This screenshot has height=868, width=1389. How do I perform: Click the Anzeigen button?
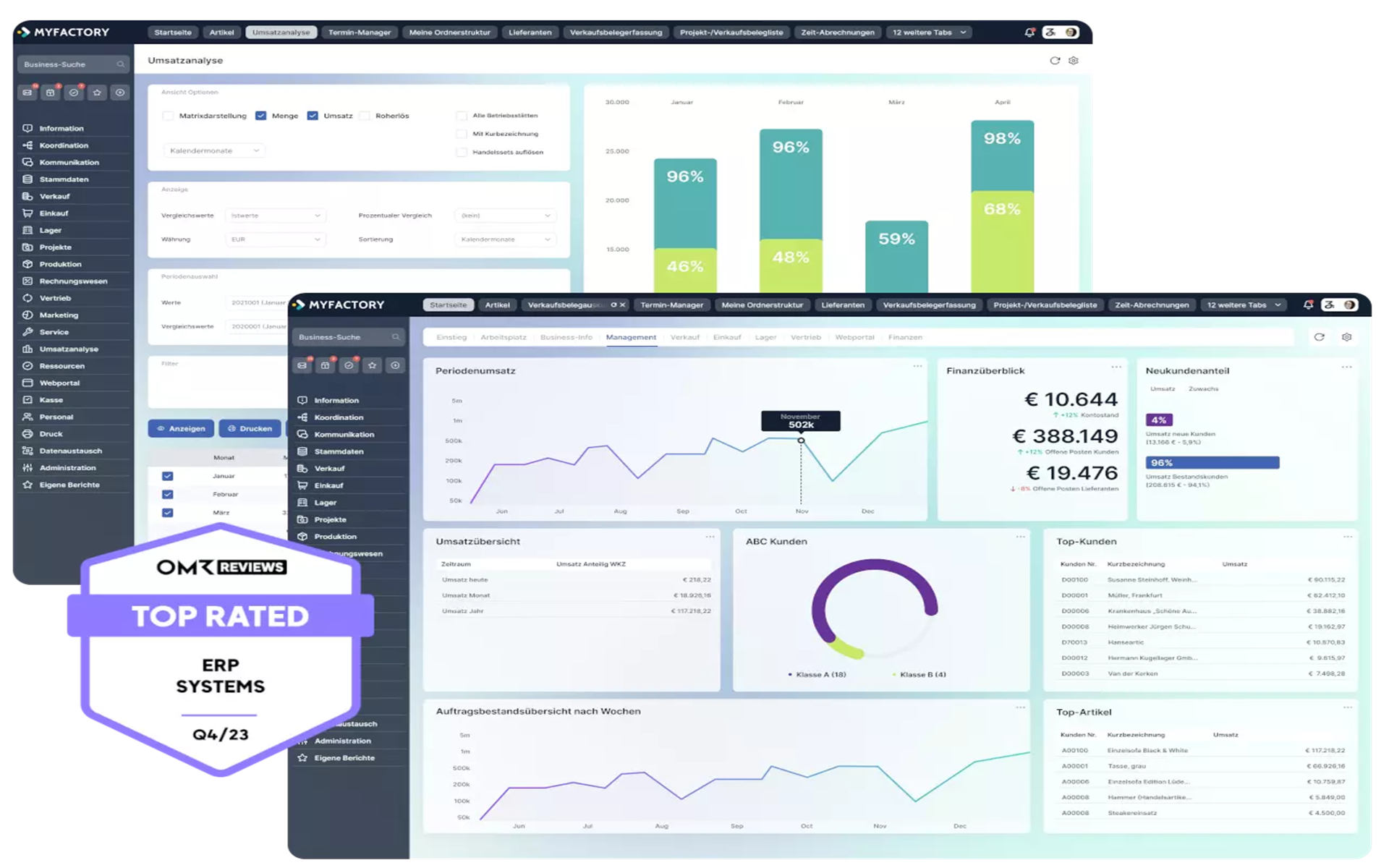tap(181, 429)
